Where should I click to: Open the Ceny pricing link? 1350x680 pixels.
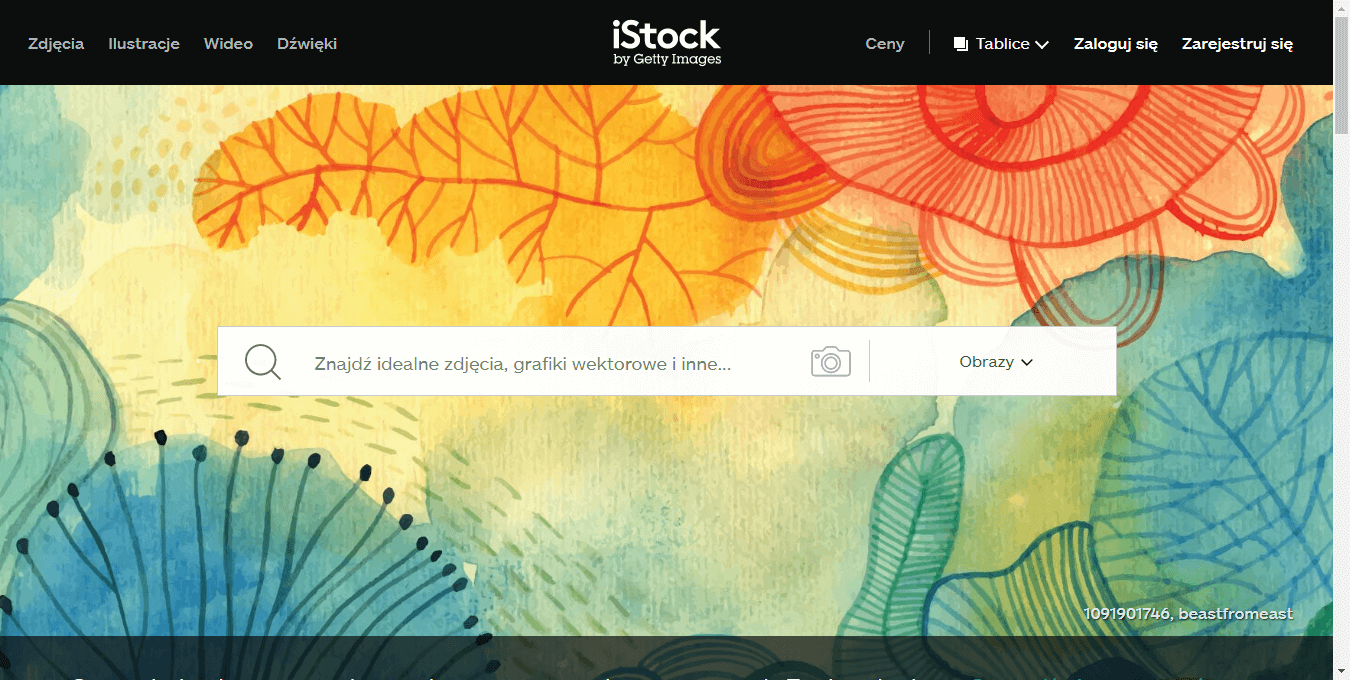point(885,44)
